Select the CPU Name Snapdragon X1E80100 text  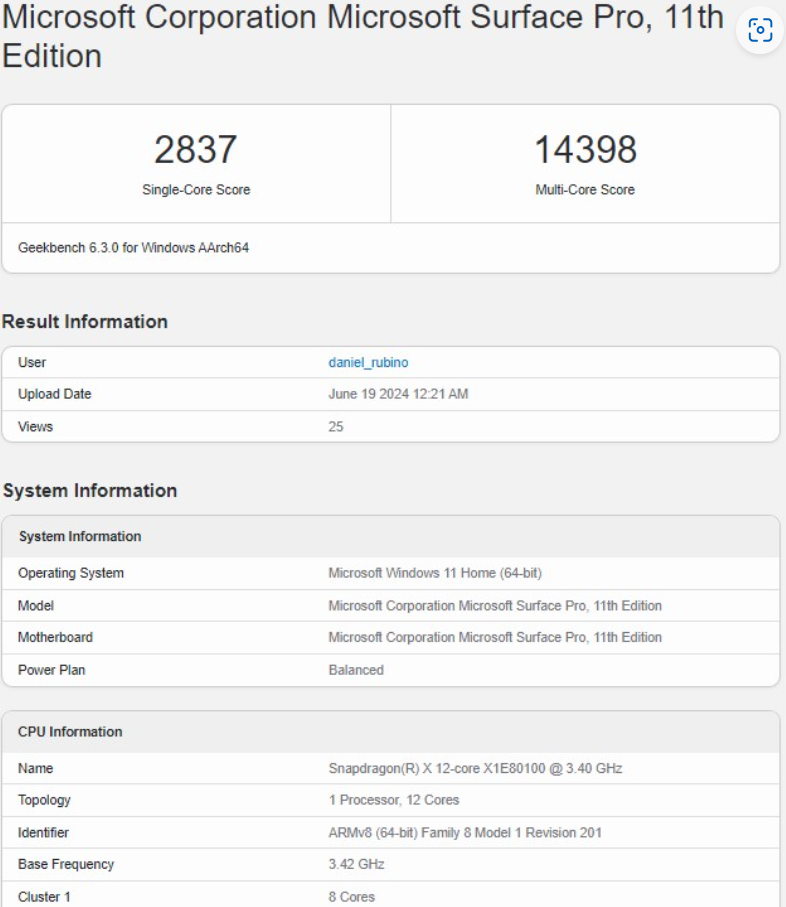[x=475, y=768]
